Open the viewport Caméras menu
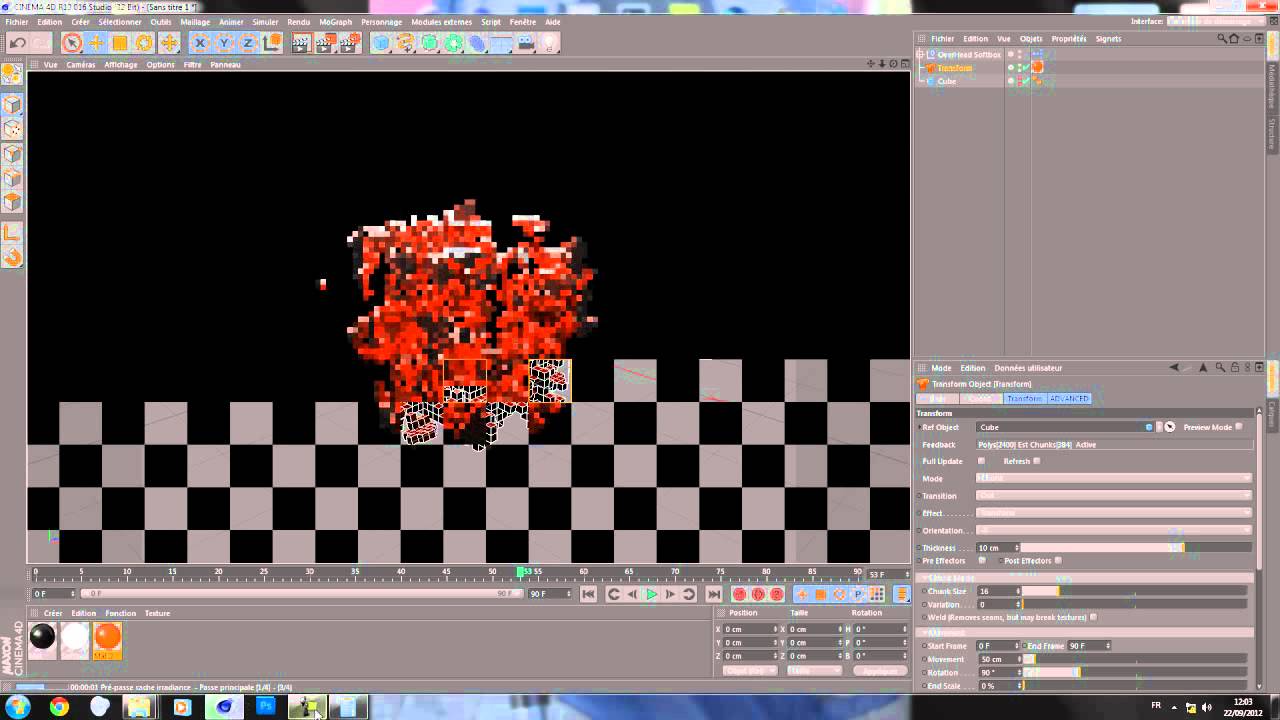The height and width of the screenshot is (720, 1280). point(81,65)
